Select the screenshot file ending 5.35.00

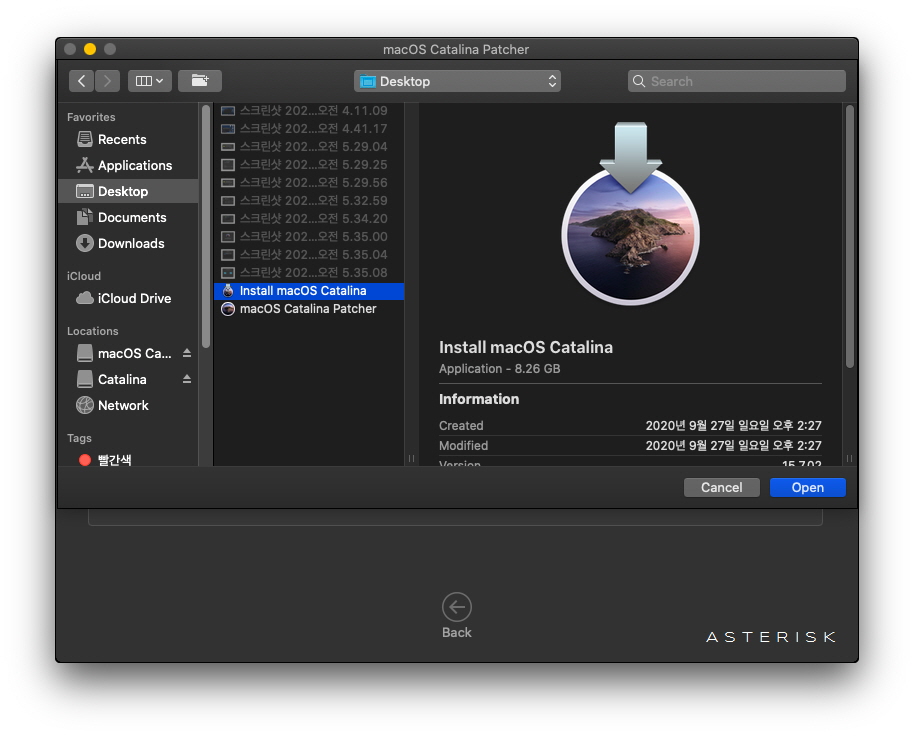(x=309, y=237)
